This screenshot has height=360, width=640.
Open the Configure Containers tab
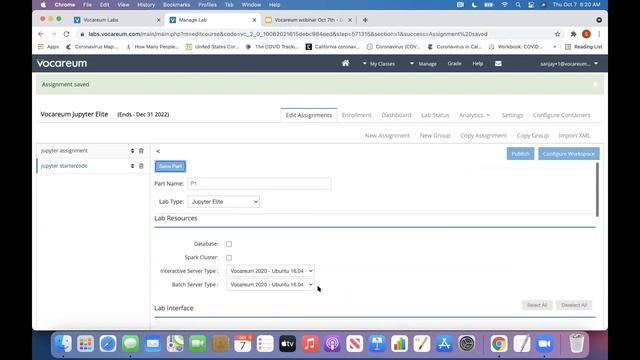point(561,115)
